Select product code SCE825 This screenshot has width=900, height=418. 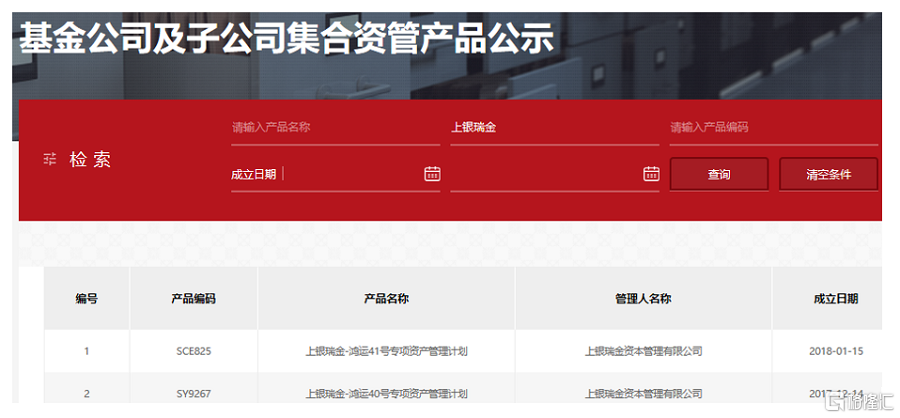(x=193, y=351)
